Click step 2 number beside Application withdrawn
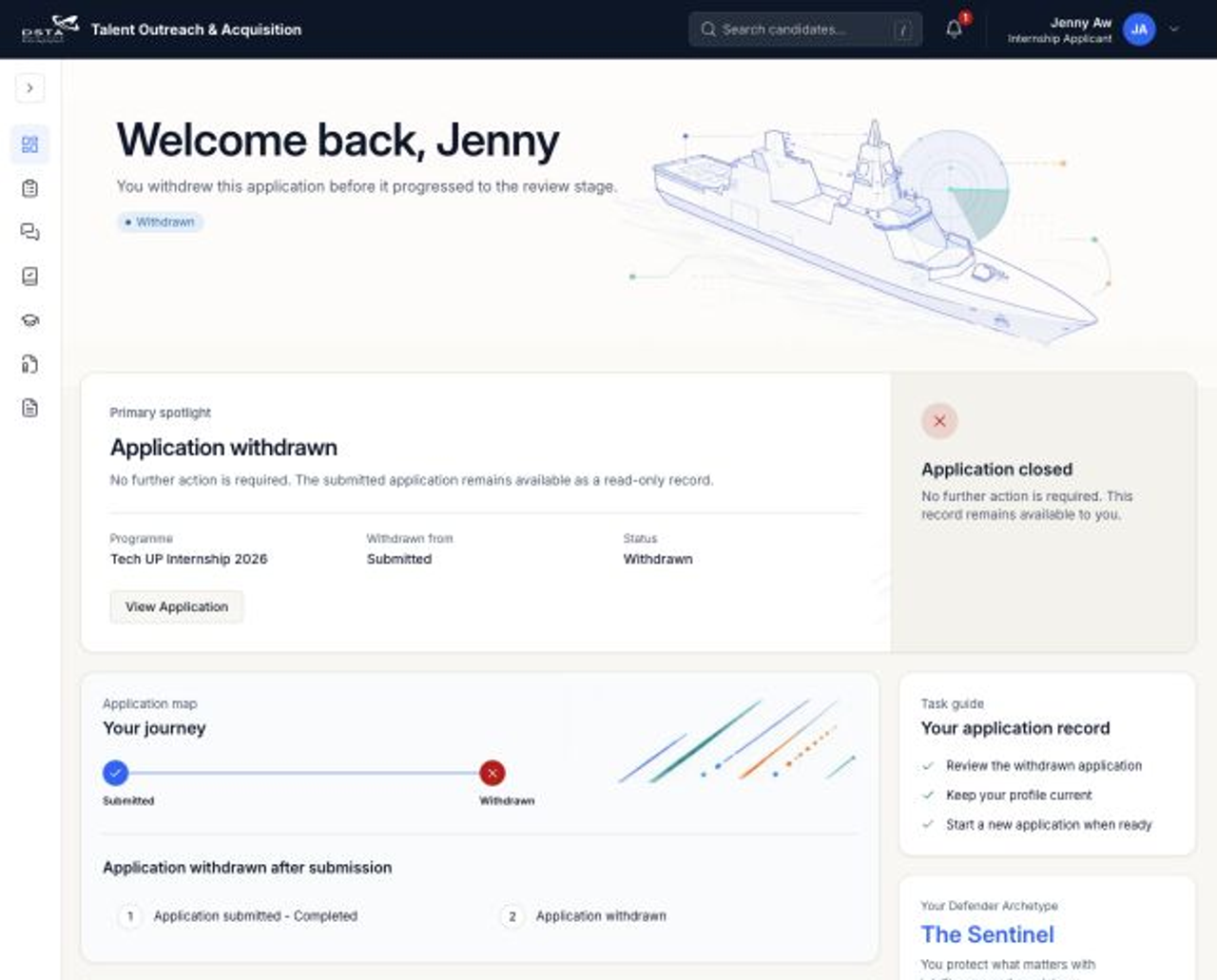The width and height of the screenshot is (1217, 980). pos(512,916)
